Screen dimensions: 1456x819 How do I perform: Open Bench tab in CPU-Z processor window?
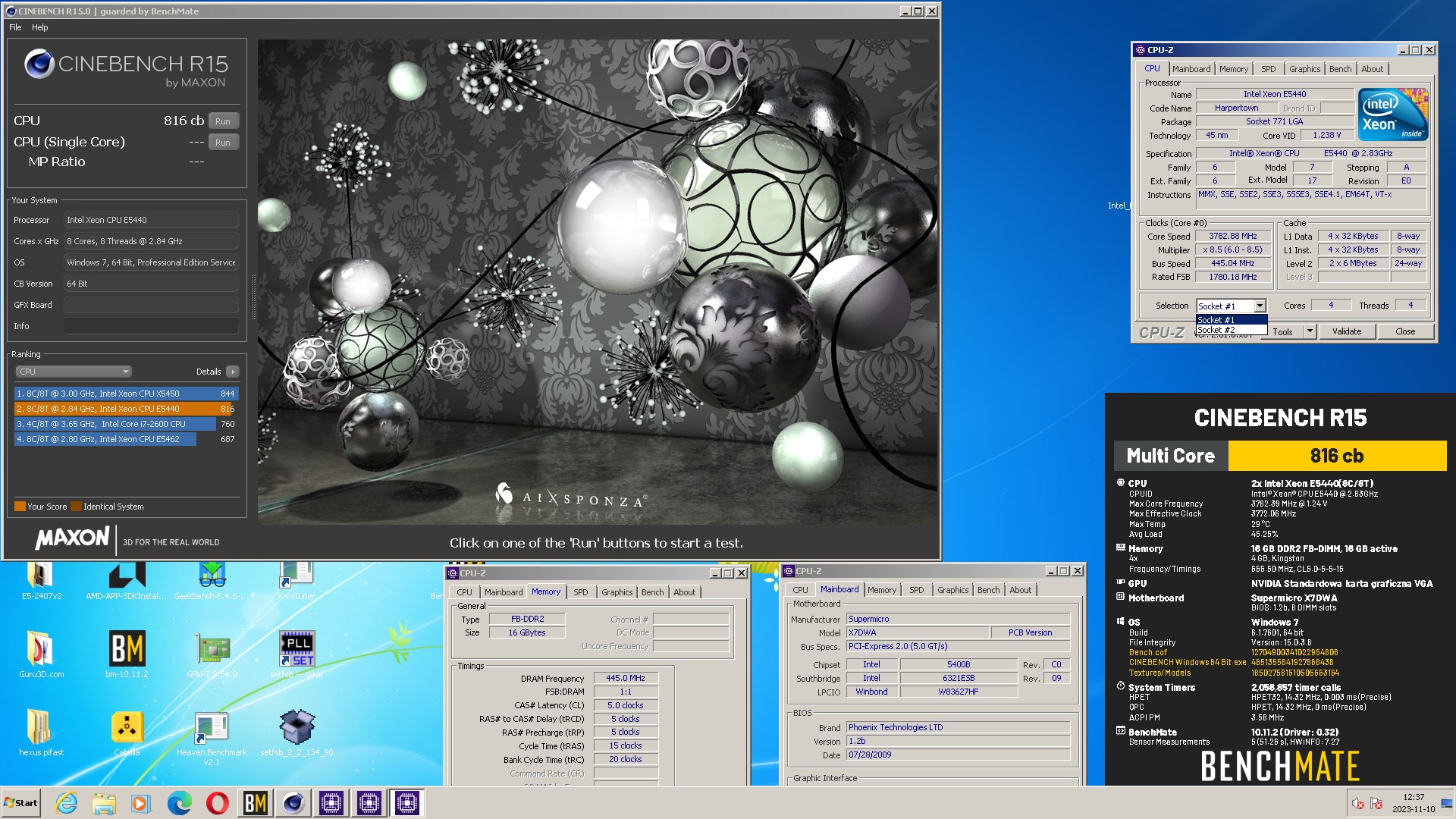coord(1341,69)
